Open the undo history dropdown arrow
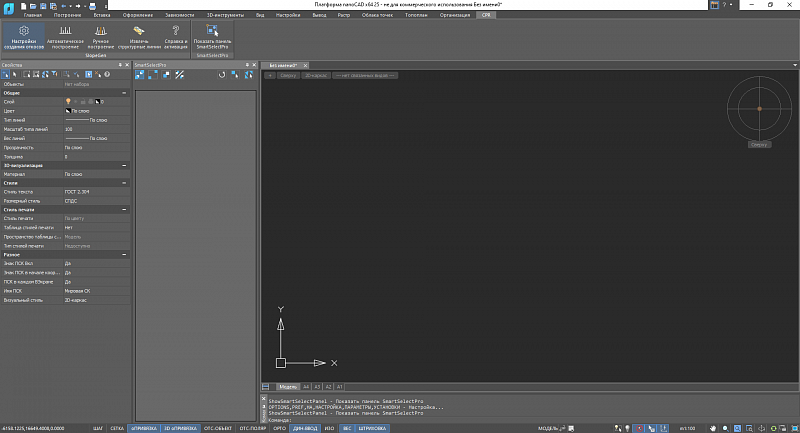The height and width of the screenshot is (433, 800). [x=70, y=6]
